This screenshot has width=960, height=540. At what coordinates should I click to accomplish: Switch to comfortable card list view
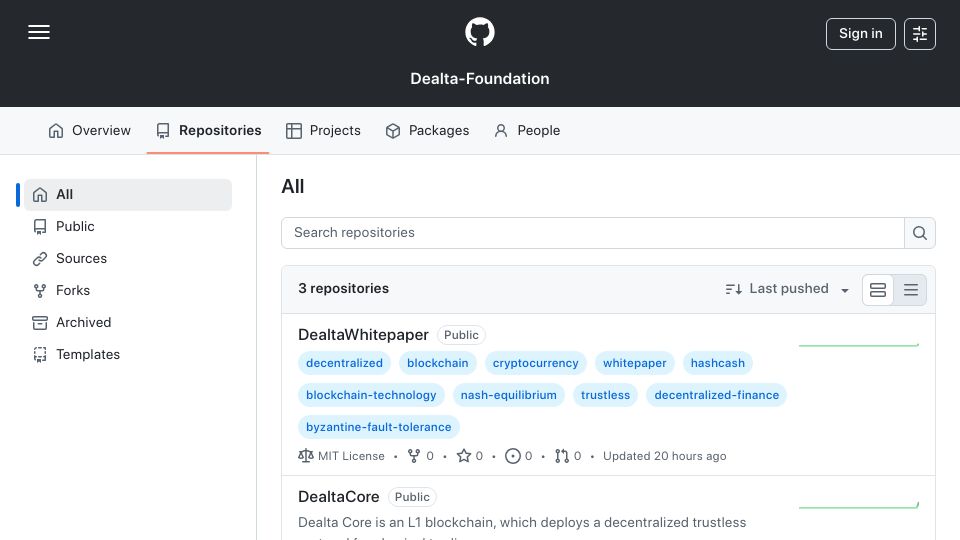878,290
